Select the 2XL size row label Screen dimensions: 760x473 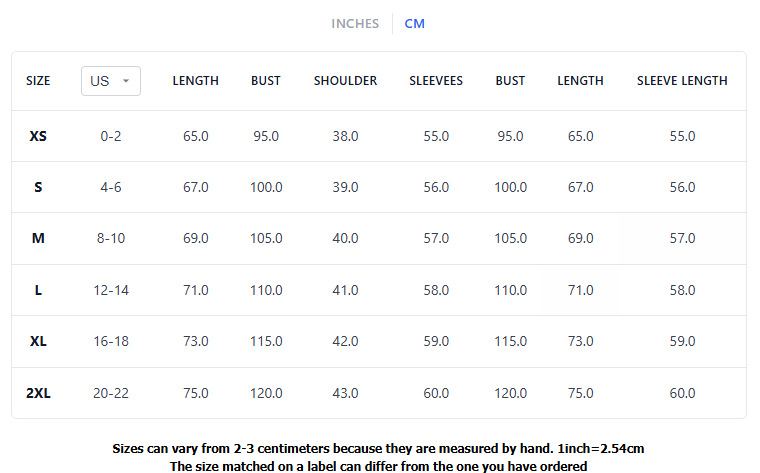point(38,393)
